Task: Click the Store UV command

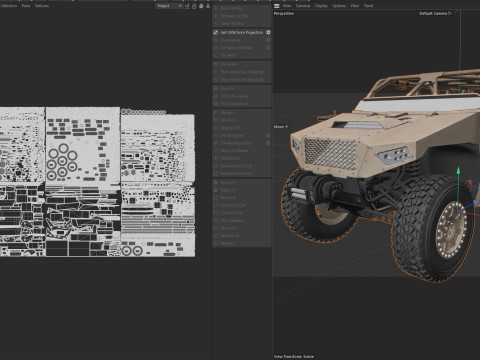Action: 242,228
